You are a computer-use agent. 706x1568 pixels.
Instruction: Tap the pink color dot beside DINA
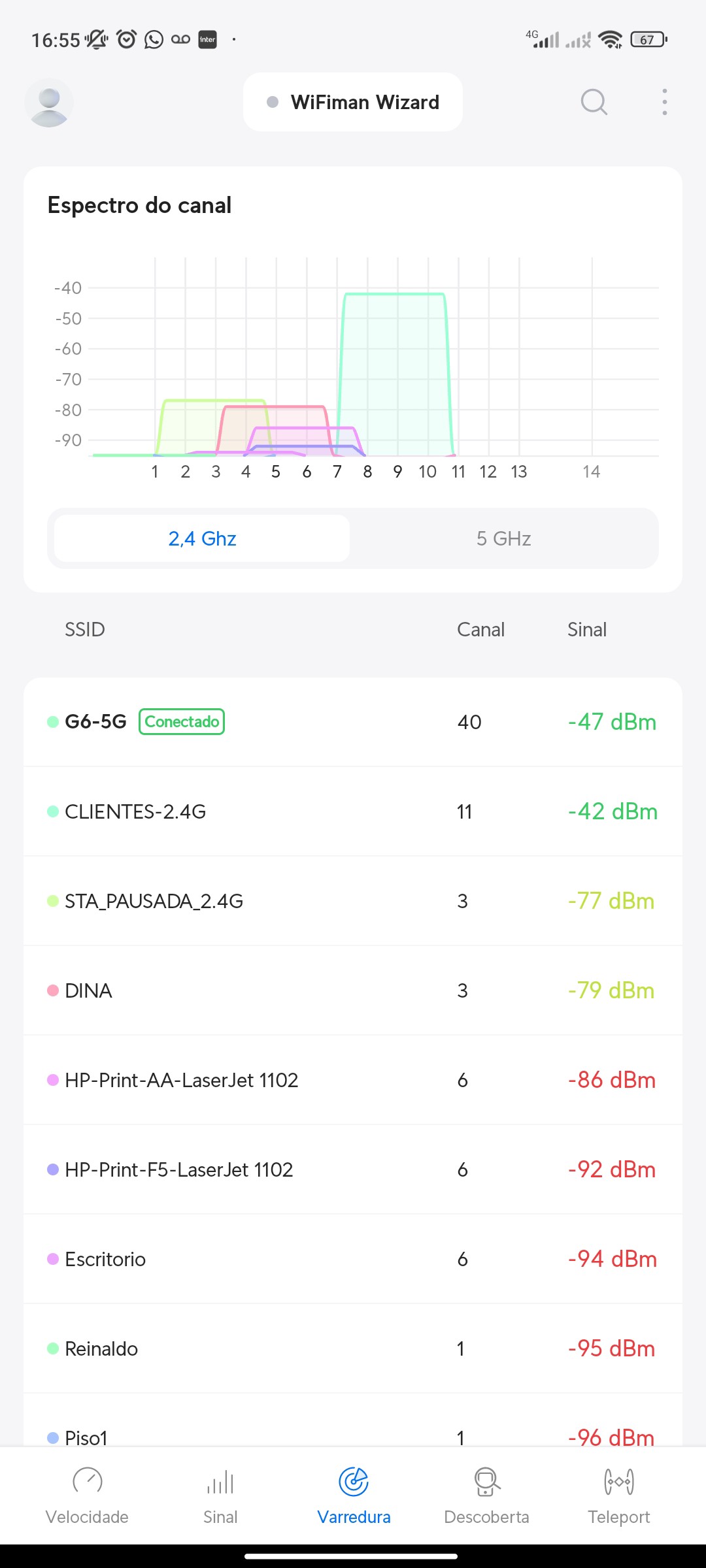pos(53,990)
